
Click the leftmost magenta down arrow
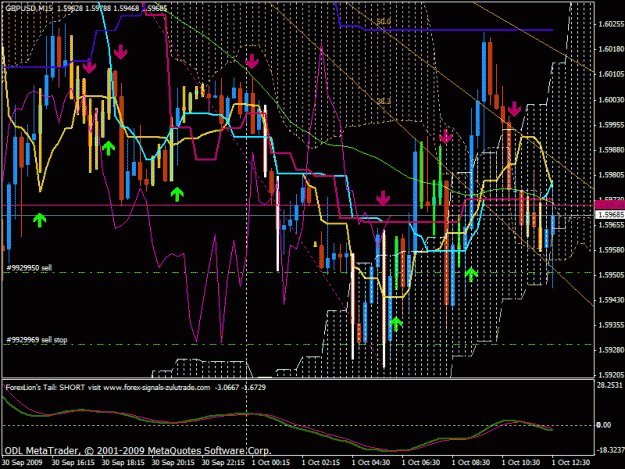click(89, 66)
